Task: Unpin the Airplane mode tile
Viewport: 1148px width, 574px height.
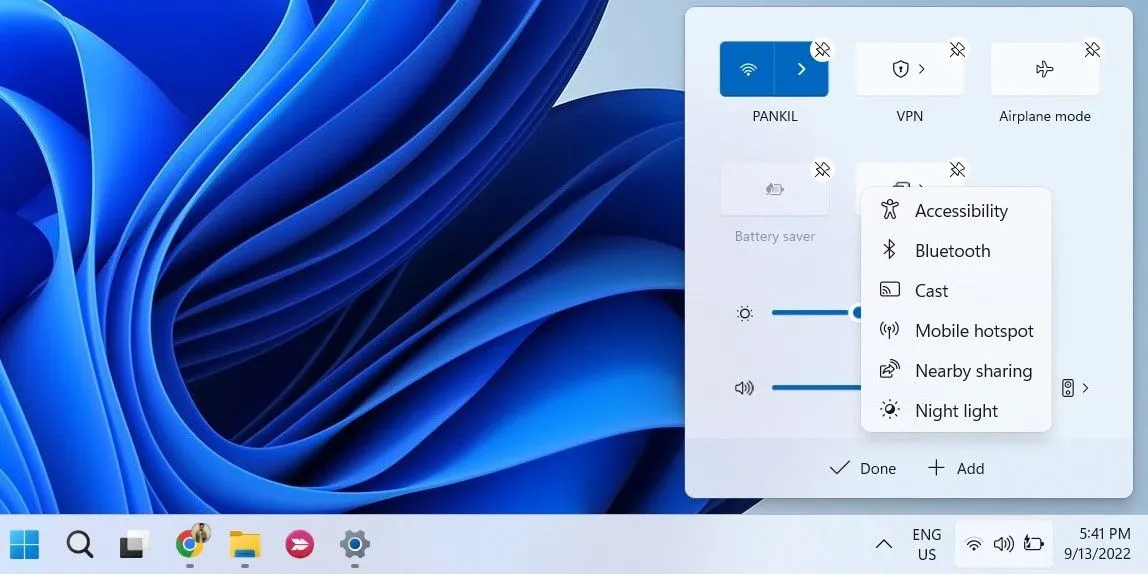Action: [1092, 50]
